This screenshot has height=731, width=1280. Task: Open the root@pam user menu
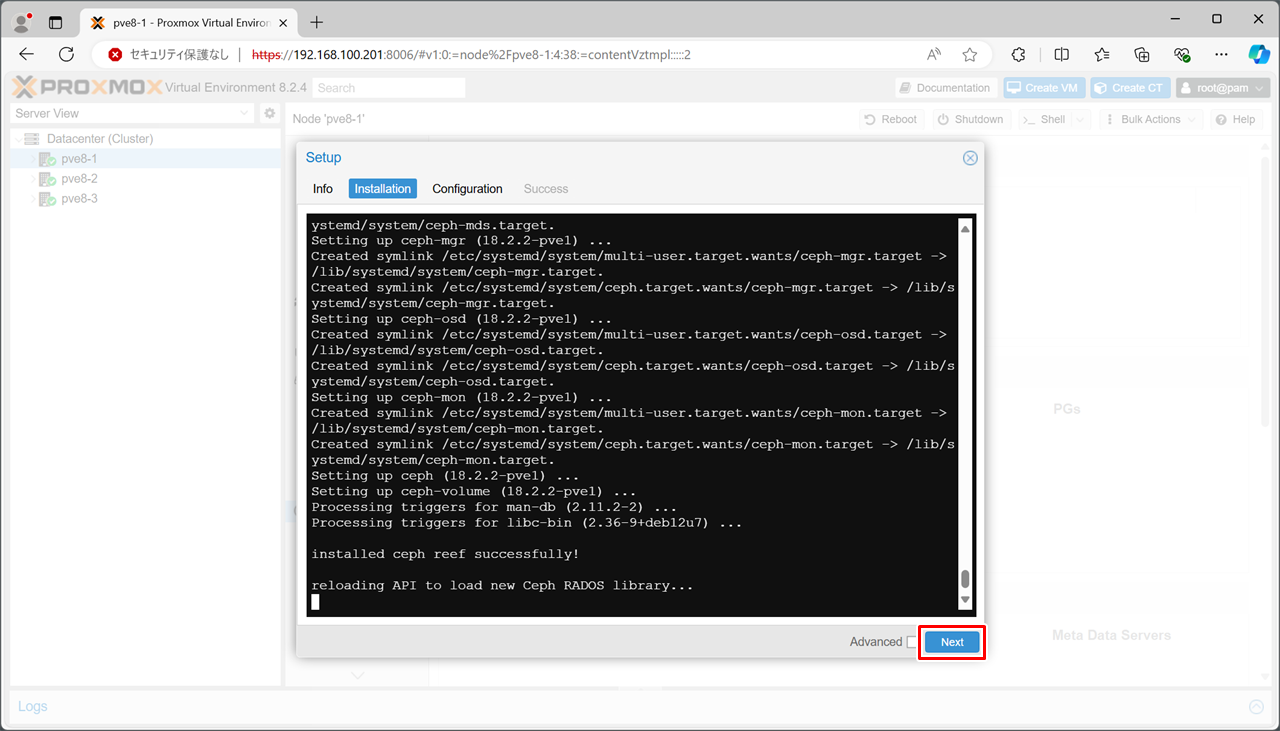[1222, 88]
